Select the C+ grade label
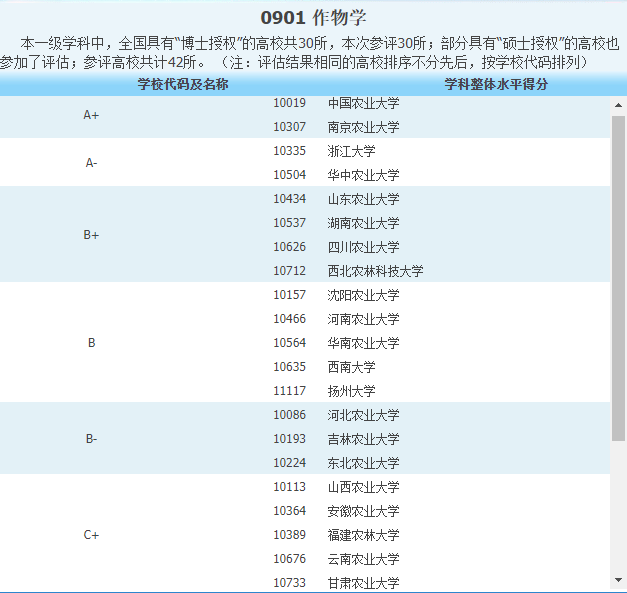Image resolution: width=627 pixels, height=593 pixels. click(x=91, y=535)
